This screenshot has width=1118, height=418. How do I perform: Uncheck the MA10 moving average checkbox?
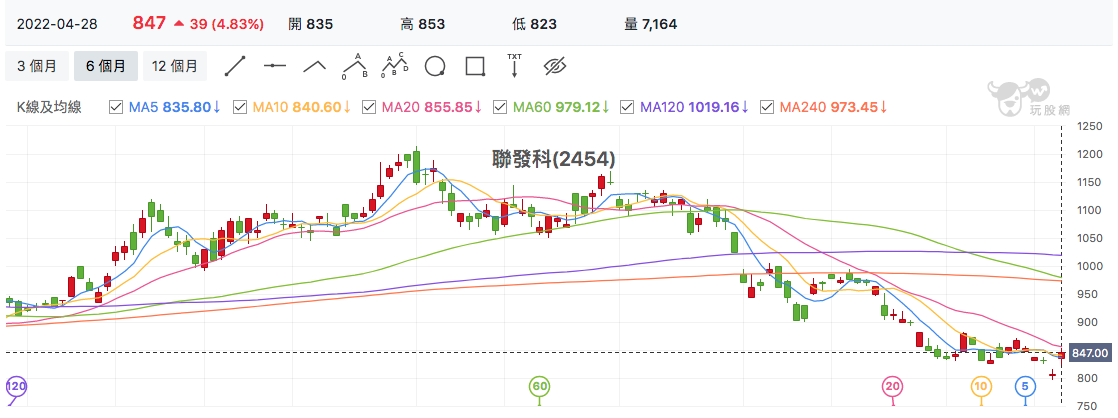click(x=240, y=107)
